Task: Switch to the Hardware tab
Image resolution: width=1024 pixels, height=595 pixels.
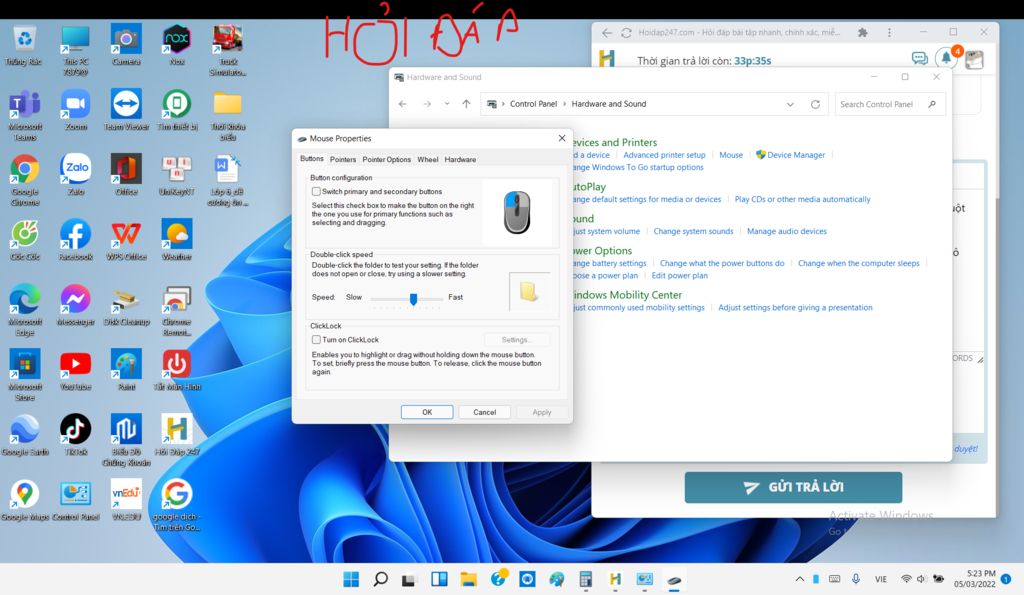Action: (x=460, y=159)
